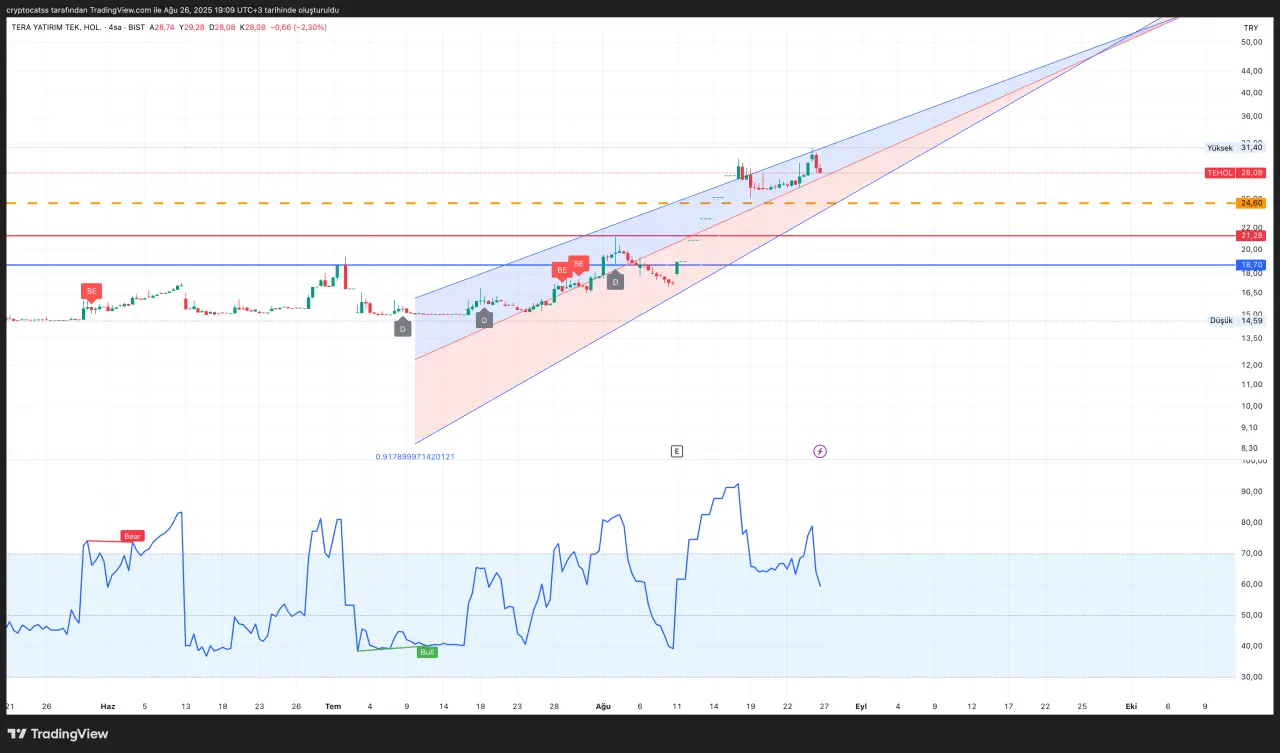This screenshot has width=1280, height=753.
Task: Click the Yüksek 31,40 high price label
Action: 1235,147
